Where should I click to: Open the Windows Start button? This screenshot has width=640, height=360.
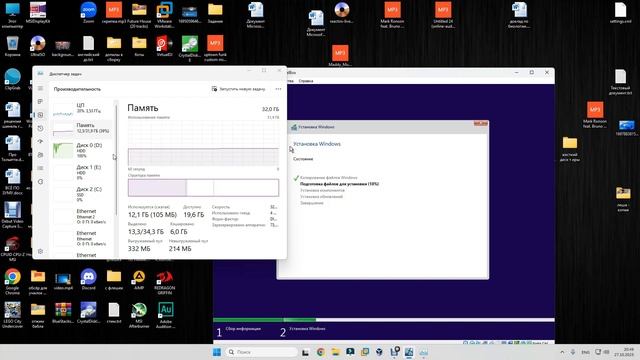217,352
